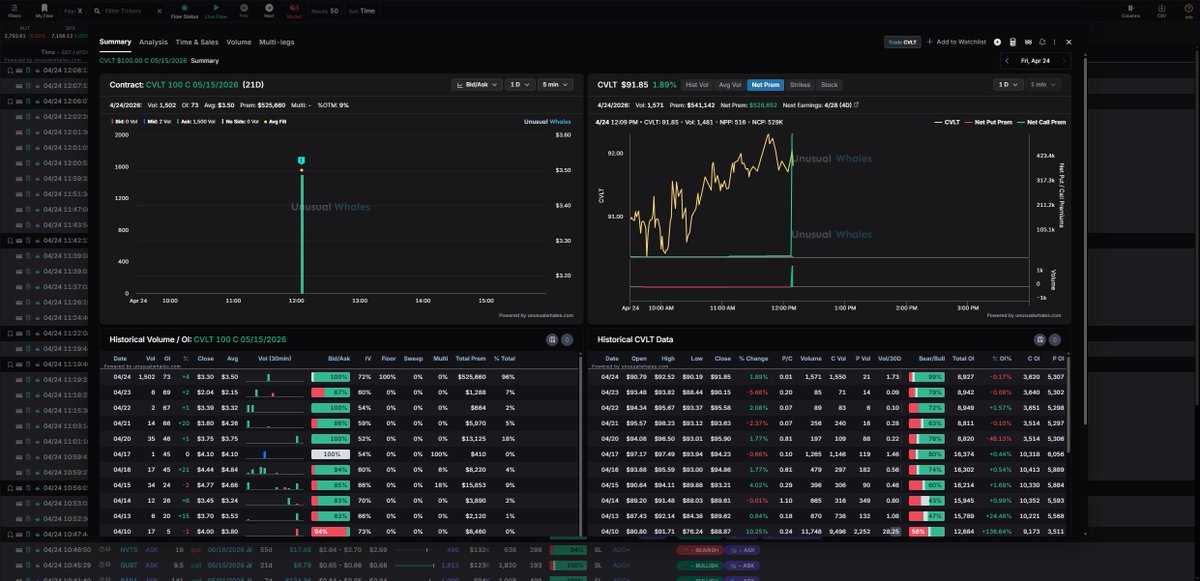Open the Bid/Ask chart type dropdown

[x=475, y=85]
